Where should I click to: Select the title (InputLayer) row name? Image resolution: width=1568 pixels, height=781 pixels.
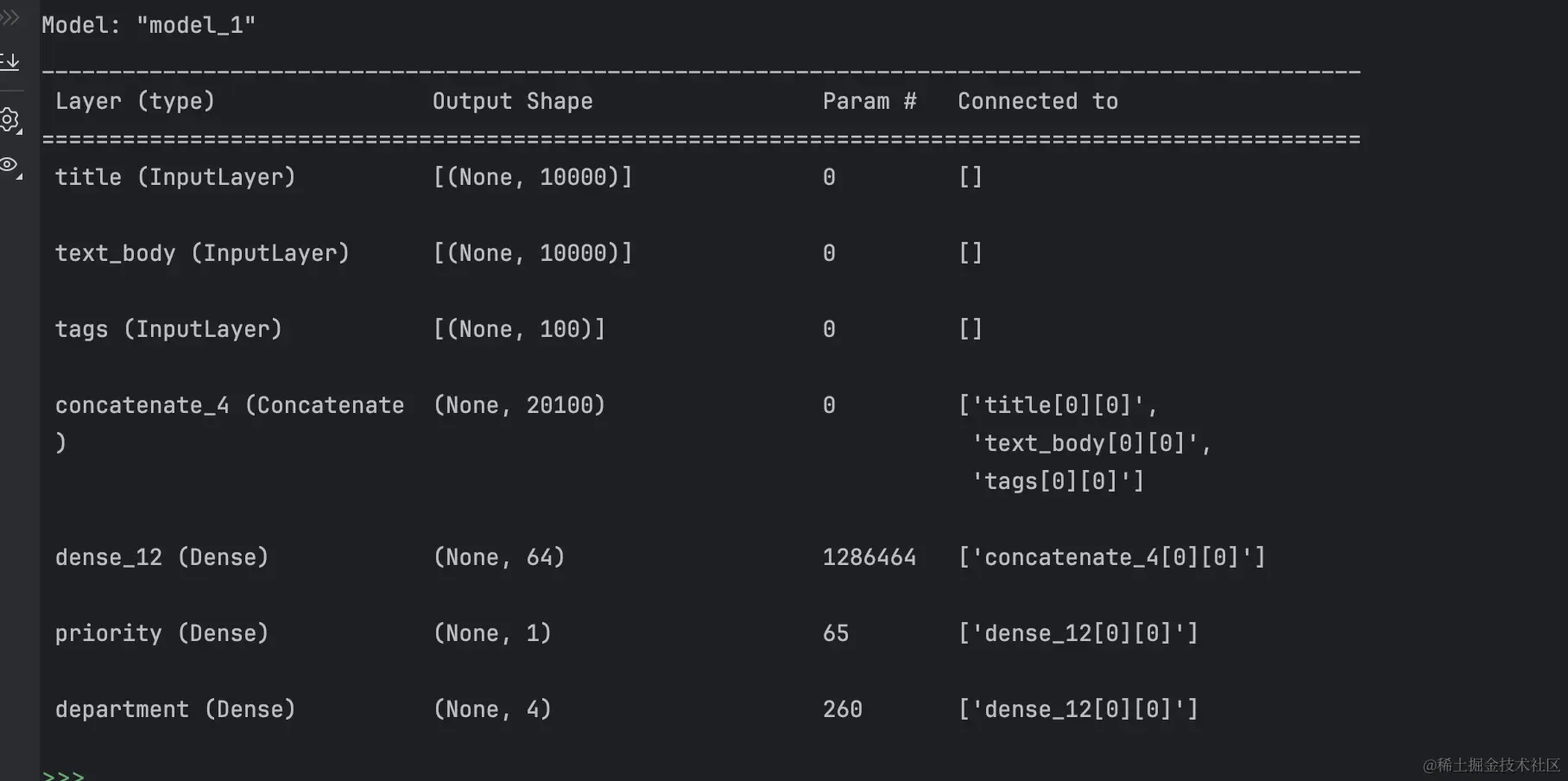175,177
